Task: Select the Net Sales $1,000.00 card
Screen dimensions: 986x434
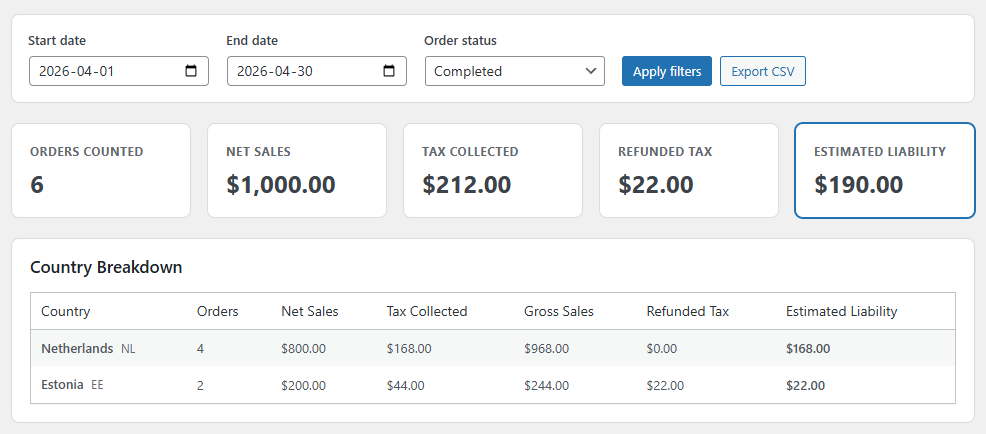Action: point(297,170)
